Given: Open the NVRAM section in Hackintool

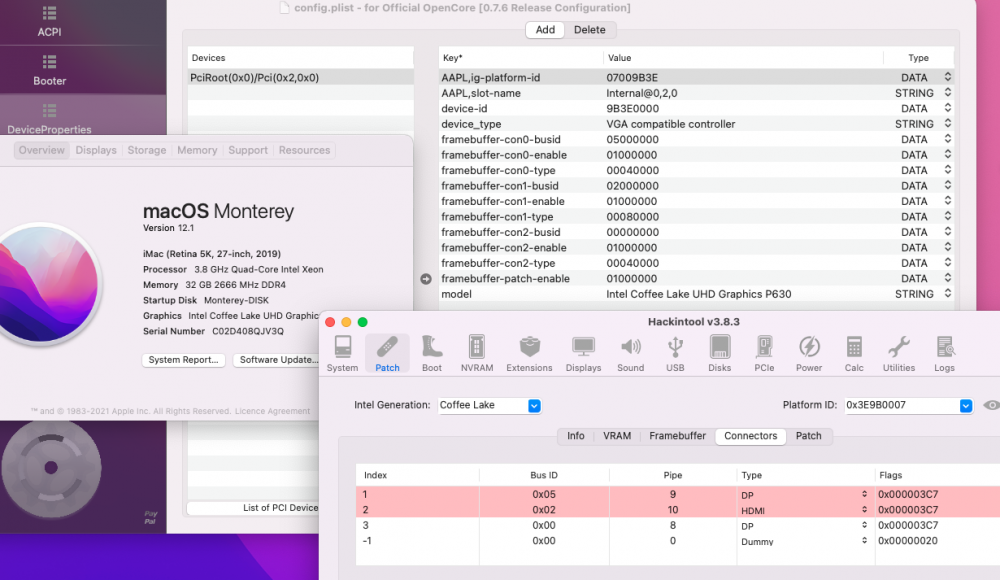Looking at the screenshot, I should click(477, 353).
